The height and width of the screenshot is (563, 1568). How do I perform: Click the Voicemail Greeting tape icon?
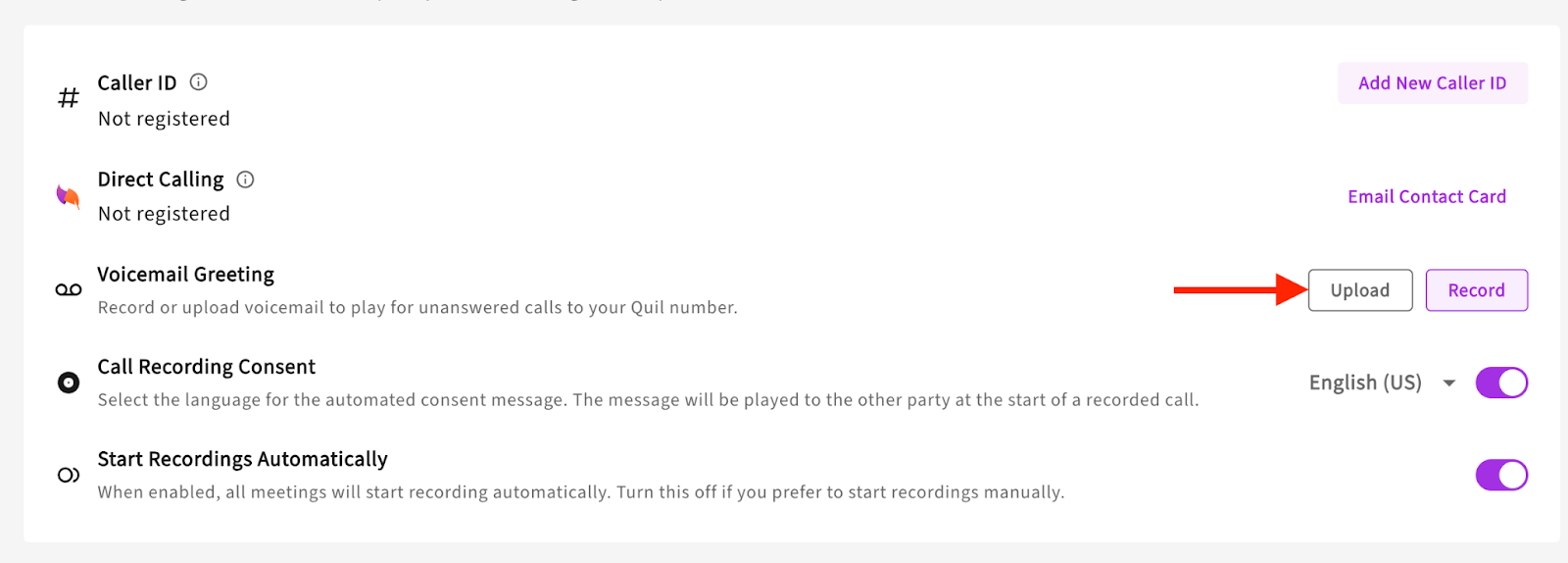69,290
